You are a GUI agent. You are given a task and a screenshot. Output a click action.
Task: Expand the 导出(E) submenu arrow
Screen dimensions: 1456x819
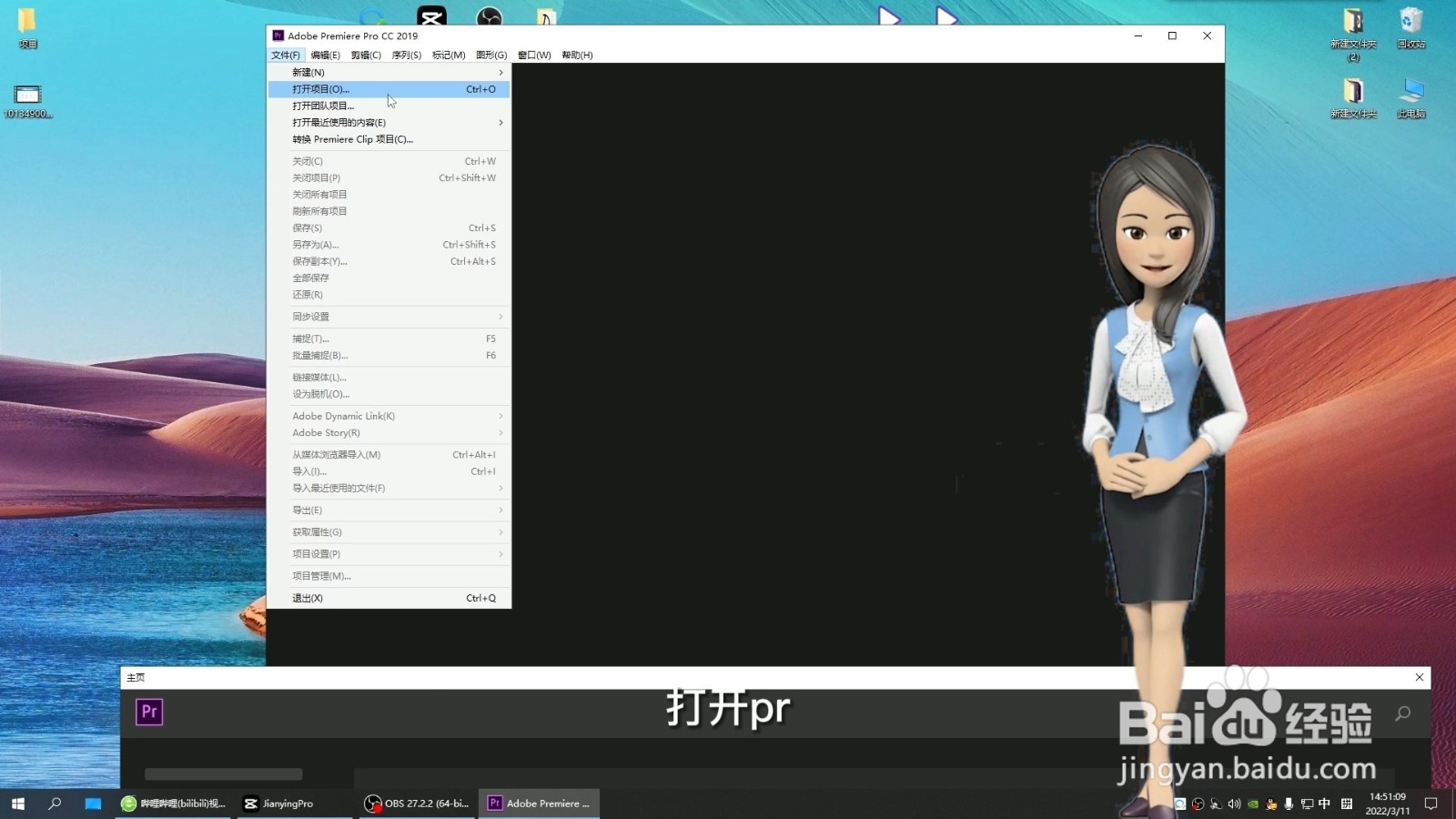tap(500, 511)
